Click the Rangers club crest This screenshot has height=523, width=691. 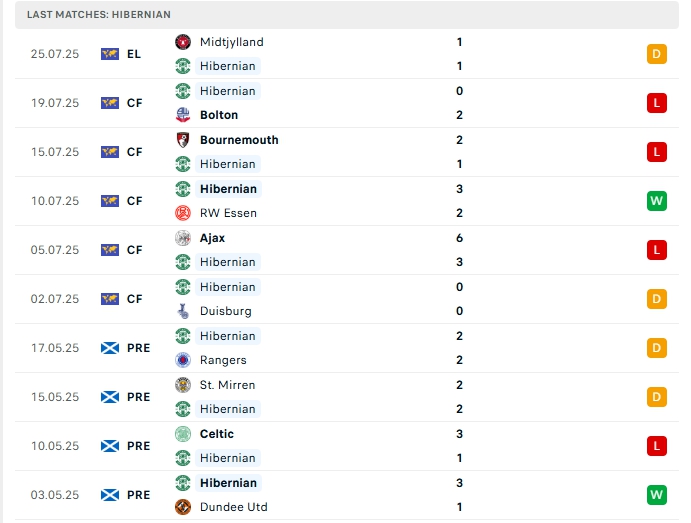tap(183, 360)
